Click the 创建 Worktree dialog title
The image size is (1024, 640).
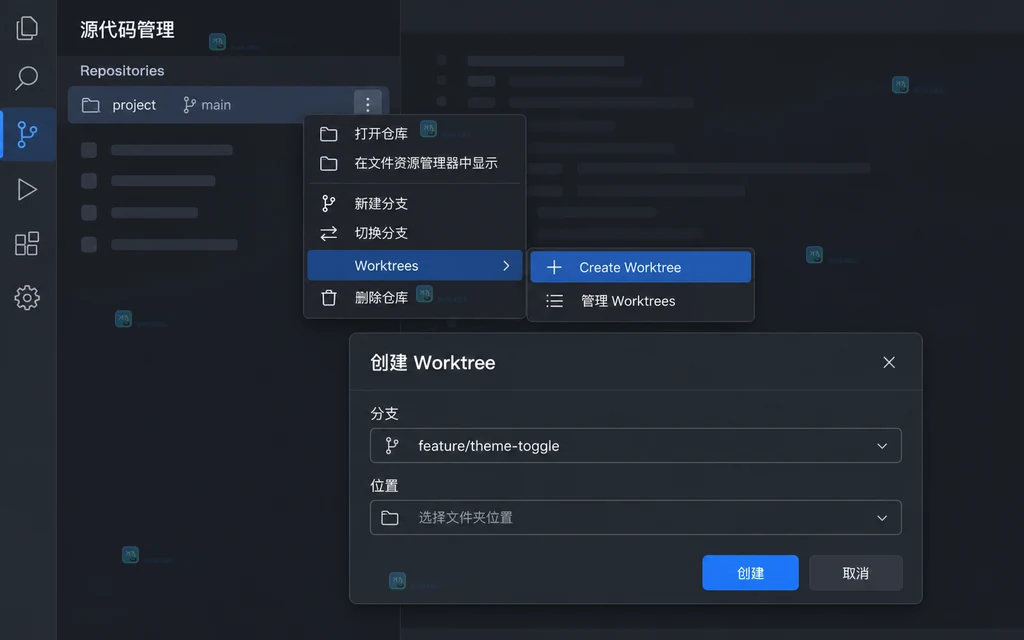tap(432, 362)
